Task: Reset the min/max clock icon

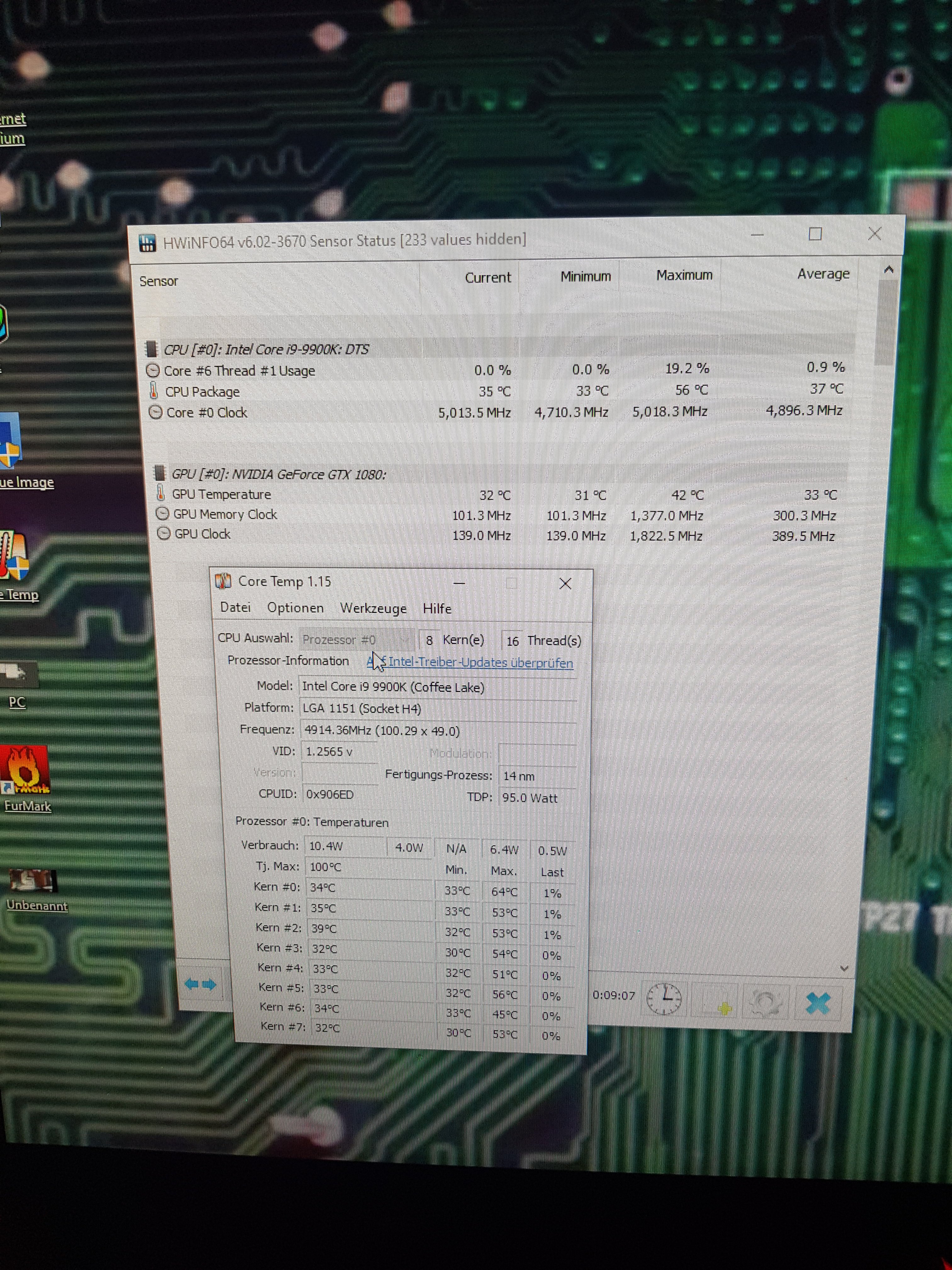Action: point(664,998)
